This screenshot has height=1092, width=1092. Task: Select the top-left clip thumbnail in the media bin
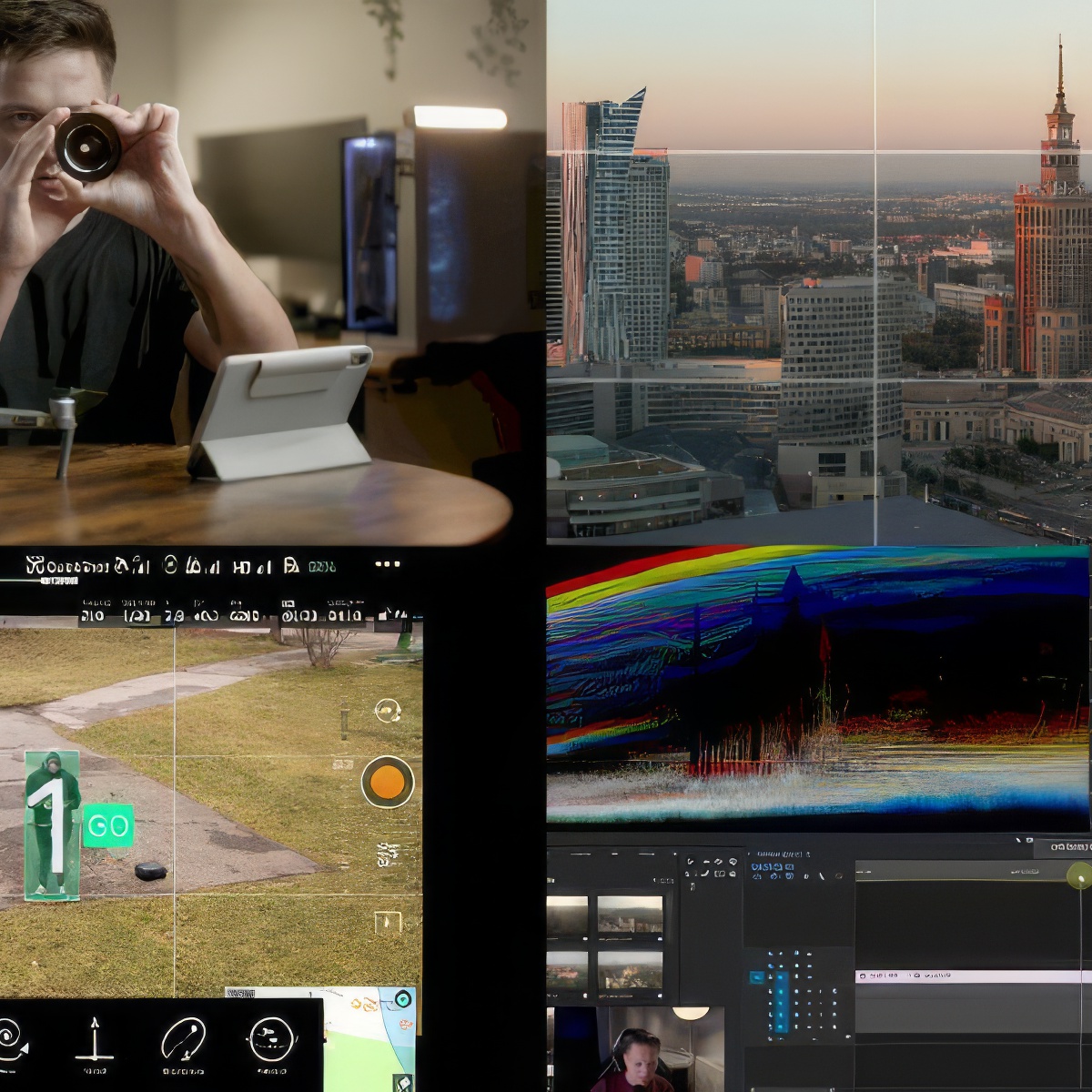click(567, 915)
